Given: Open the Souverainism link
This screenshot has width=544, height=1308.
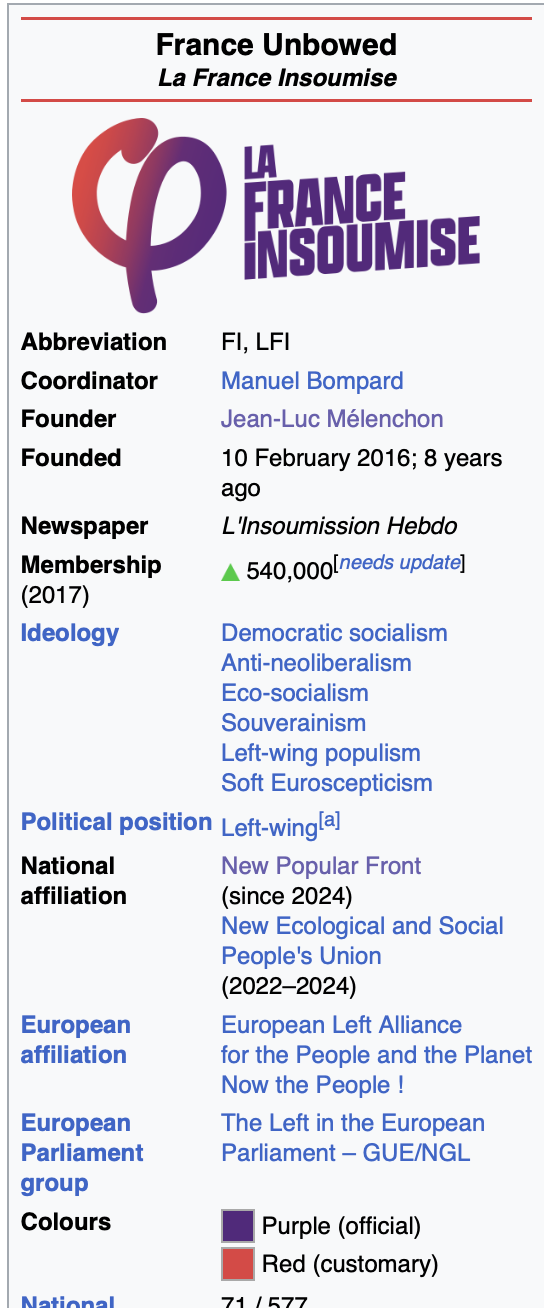Looking at the screenshot, I should pos(293,723).
